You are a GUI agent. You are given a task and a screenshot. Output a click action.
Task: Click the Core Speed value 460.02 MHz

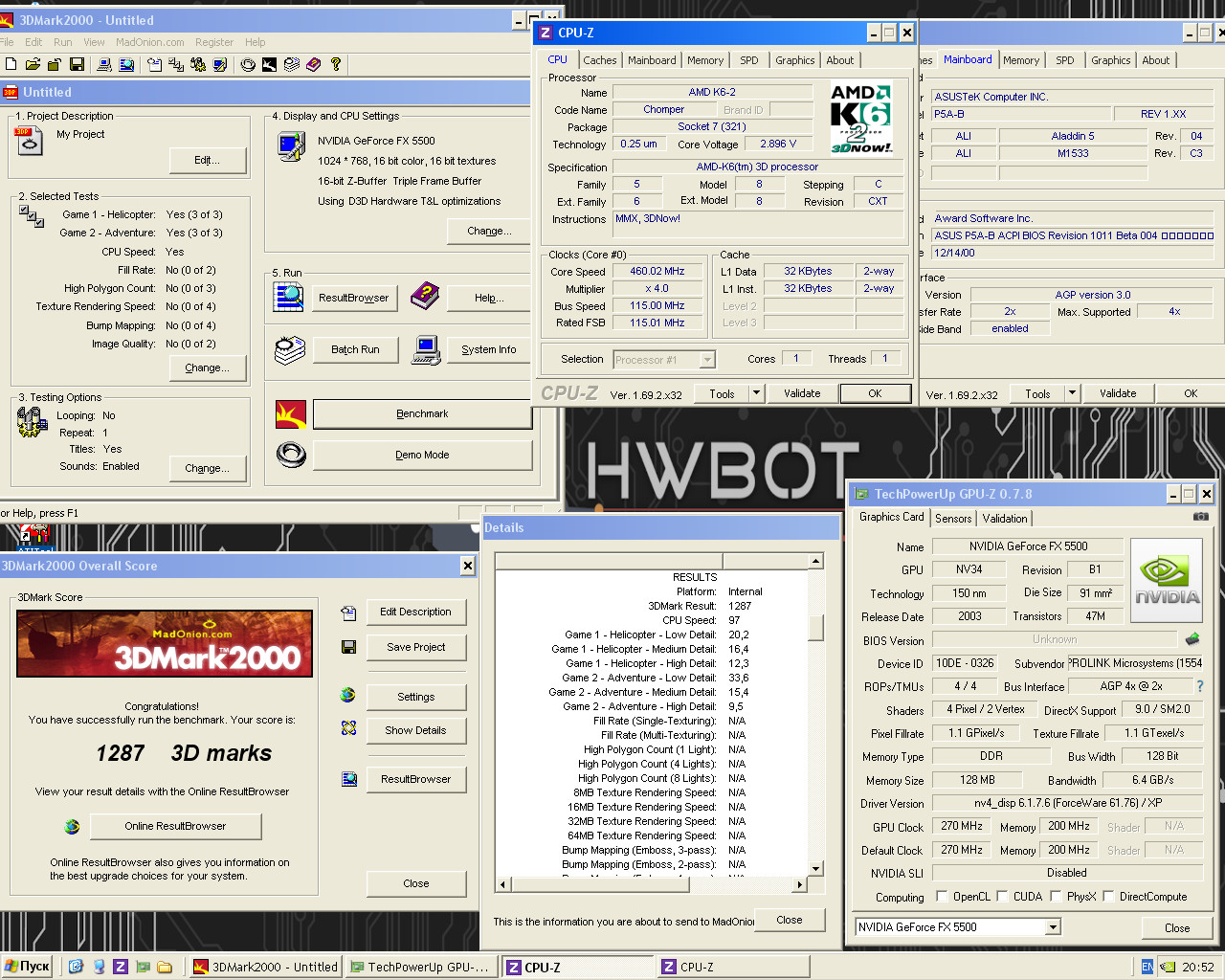[x=657, y=271]
